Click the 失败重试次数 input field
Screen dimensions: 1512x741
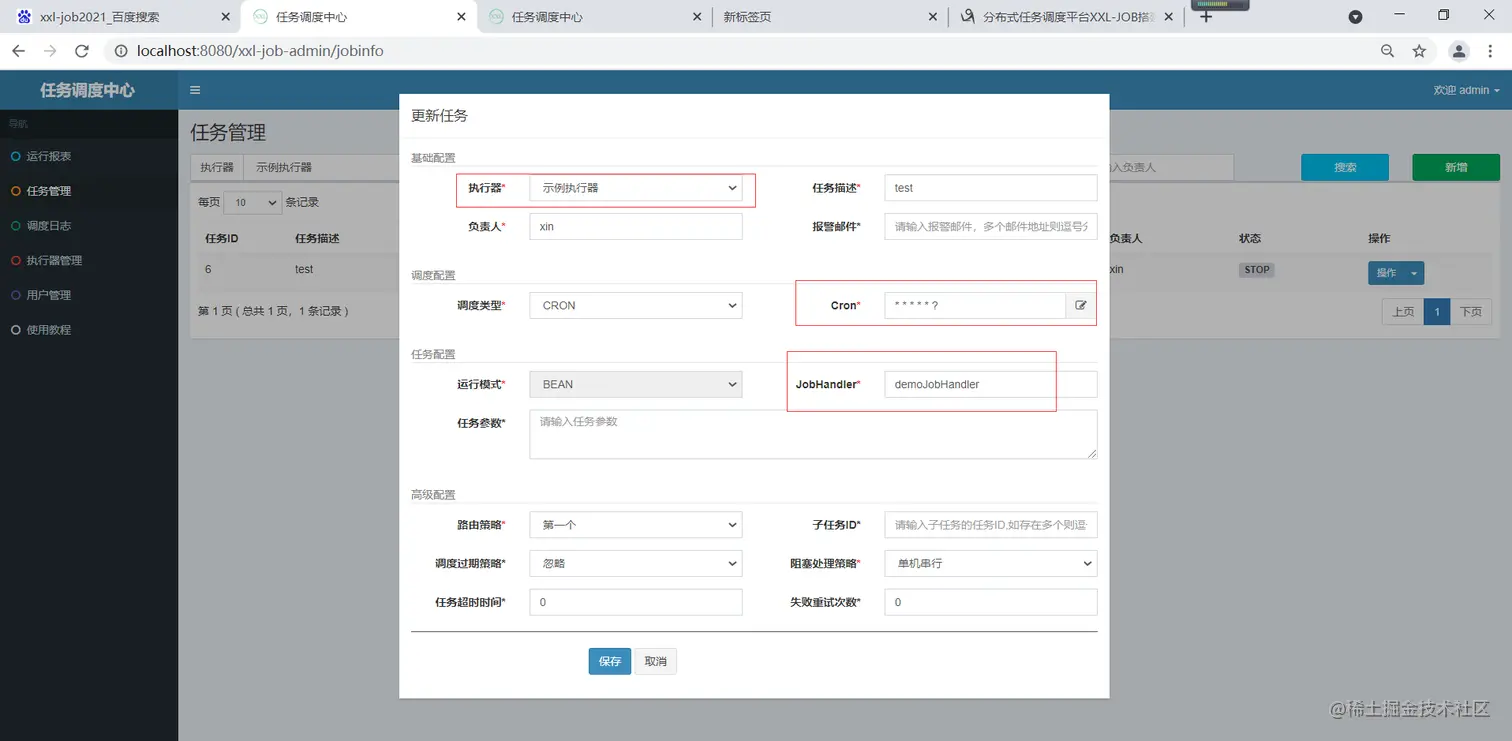coord(991,602)
